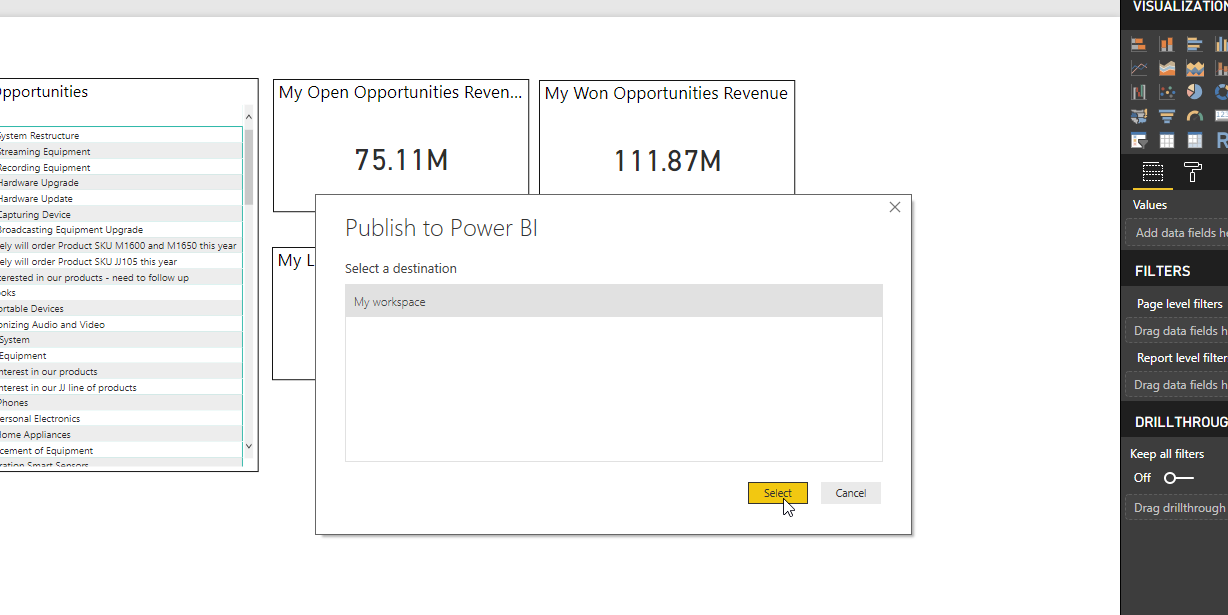Select row mentioning Product SKU JJ105
This screenshot has width=1228, height=615.
pyautogui.click(x=121, y=261)
